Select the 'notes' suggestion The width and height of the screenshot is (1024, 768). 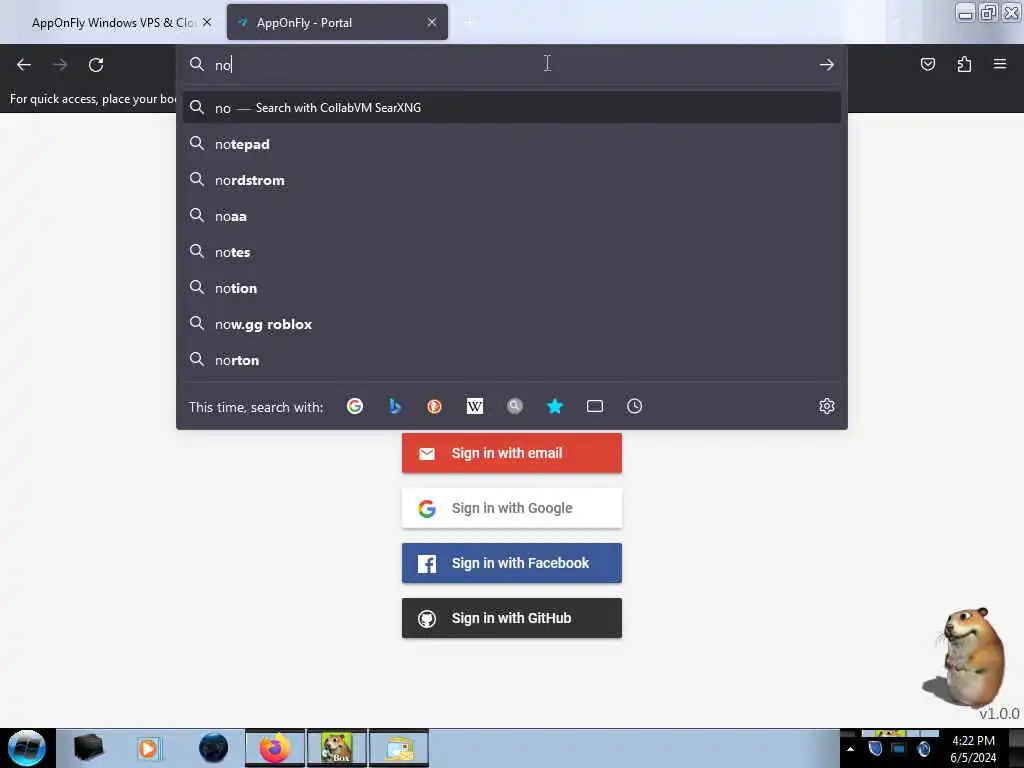[511, 251]
